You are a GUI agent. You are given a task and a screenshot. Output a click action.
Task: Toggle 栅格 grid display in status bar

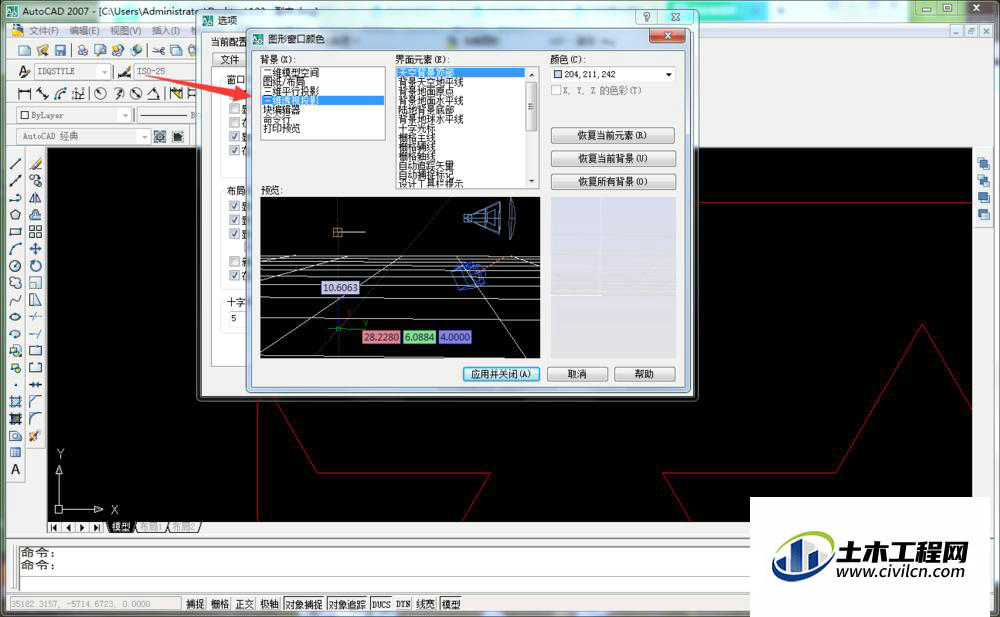(219, 604)
